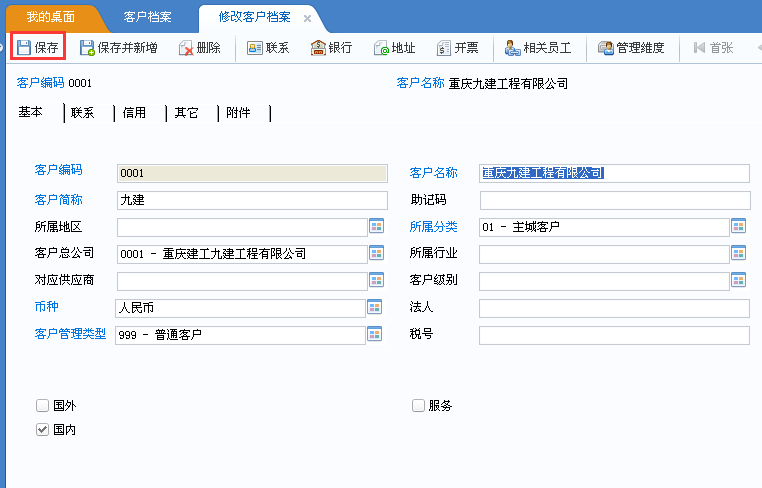
Task: Click the 税号 input field
Action: [x=614, y=335]
